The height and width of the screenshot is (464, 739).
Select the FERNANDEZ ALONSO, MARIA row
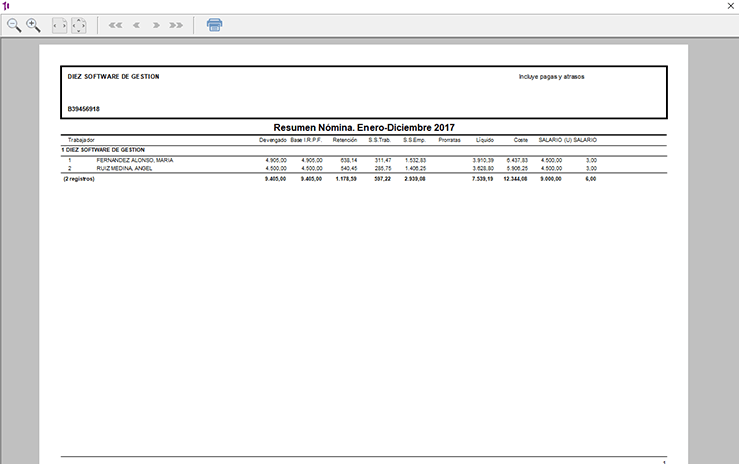pos(134,160)
